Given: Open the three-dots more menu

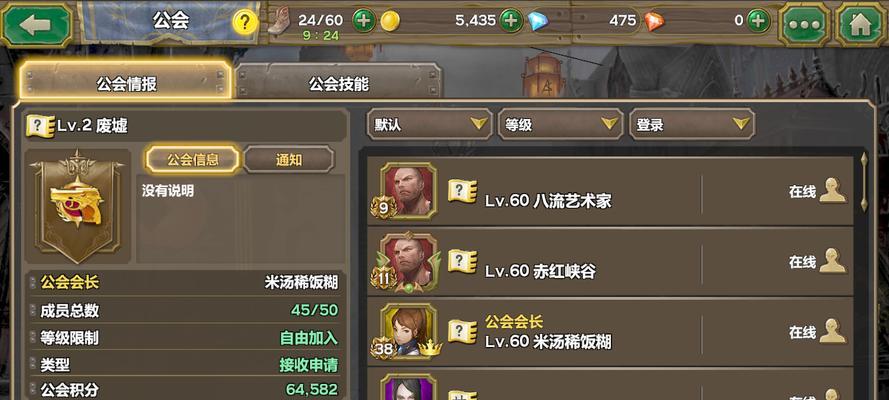Looking at the screenshot, I should [805, 24].
